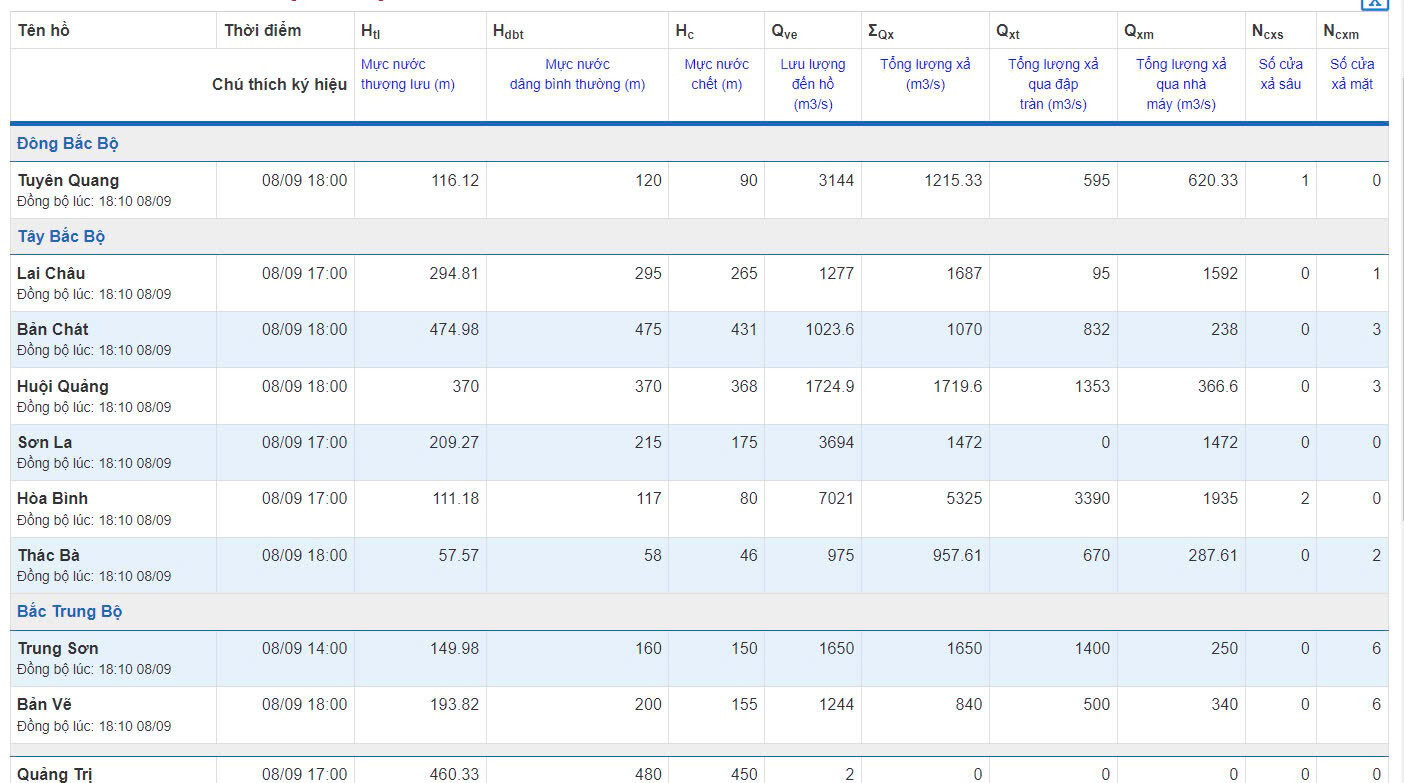Click the Huội Quảng reservoir name
Viewport: 1404px width, 783px height.
[63, 387]
